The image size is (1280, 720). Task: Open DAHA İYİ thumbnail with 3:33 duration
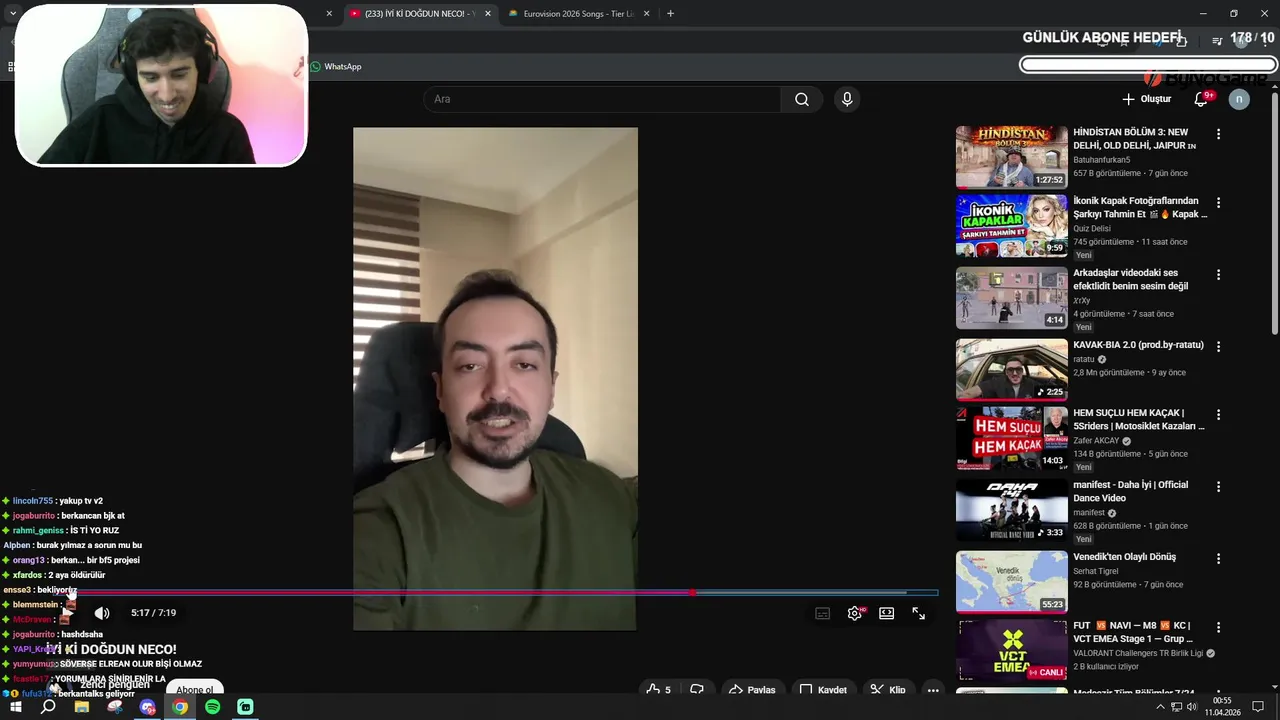coord(1012,510)
